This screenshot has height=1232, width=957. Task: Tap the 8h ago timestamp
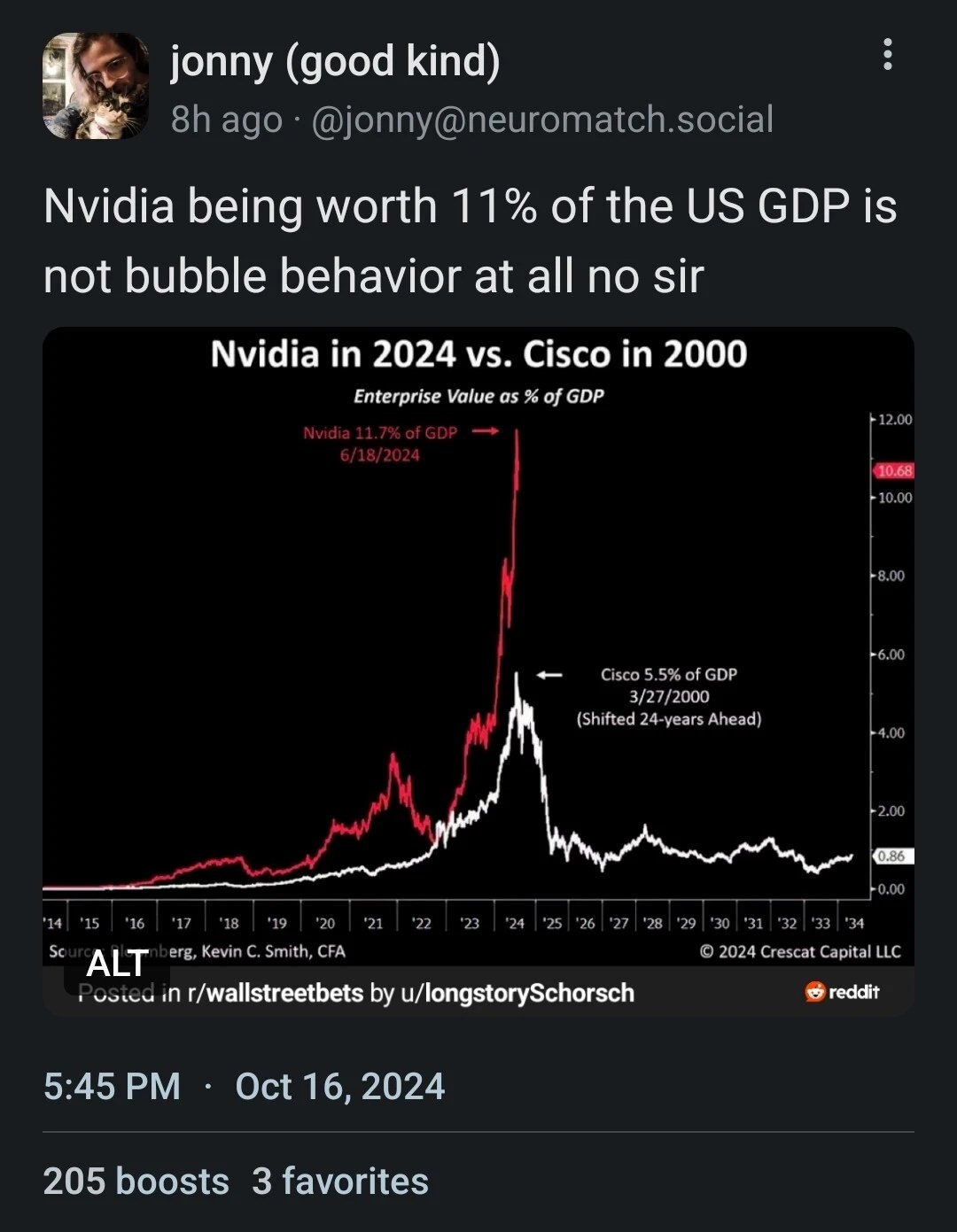coord(226,120)
